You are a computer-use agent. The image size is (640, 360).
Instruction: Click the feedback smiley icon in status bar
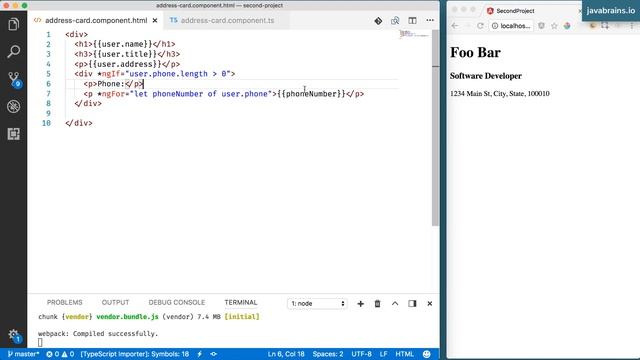point(427,354)
